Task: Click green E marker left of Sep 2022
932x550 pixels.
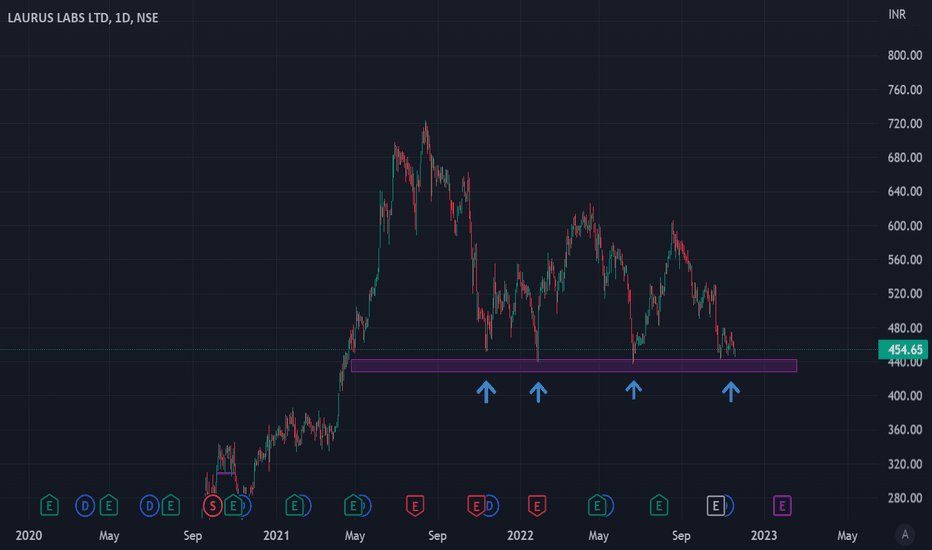Action: coord(659,506)
